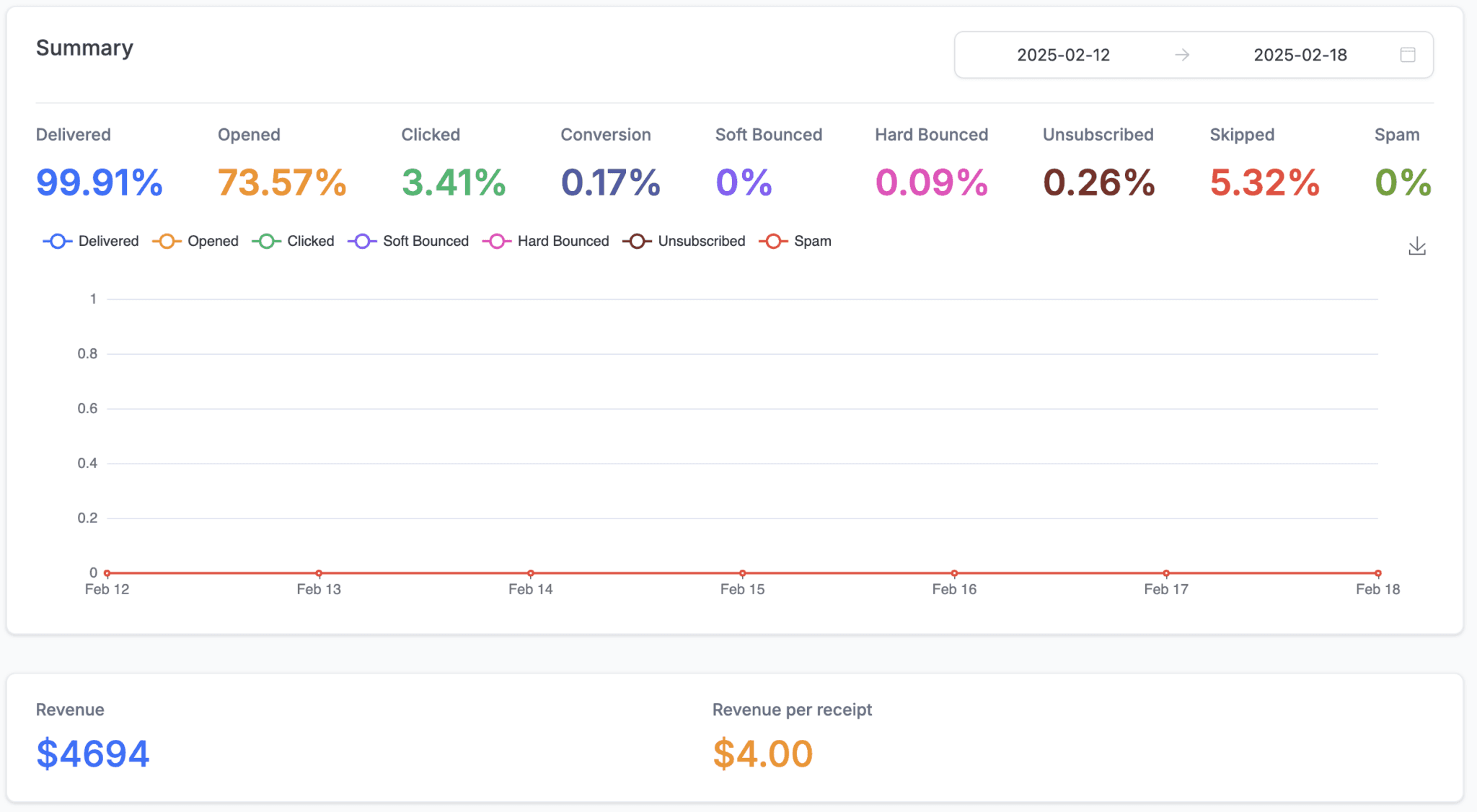Click the Spam legend marker

point(774,241)
